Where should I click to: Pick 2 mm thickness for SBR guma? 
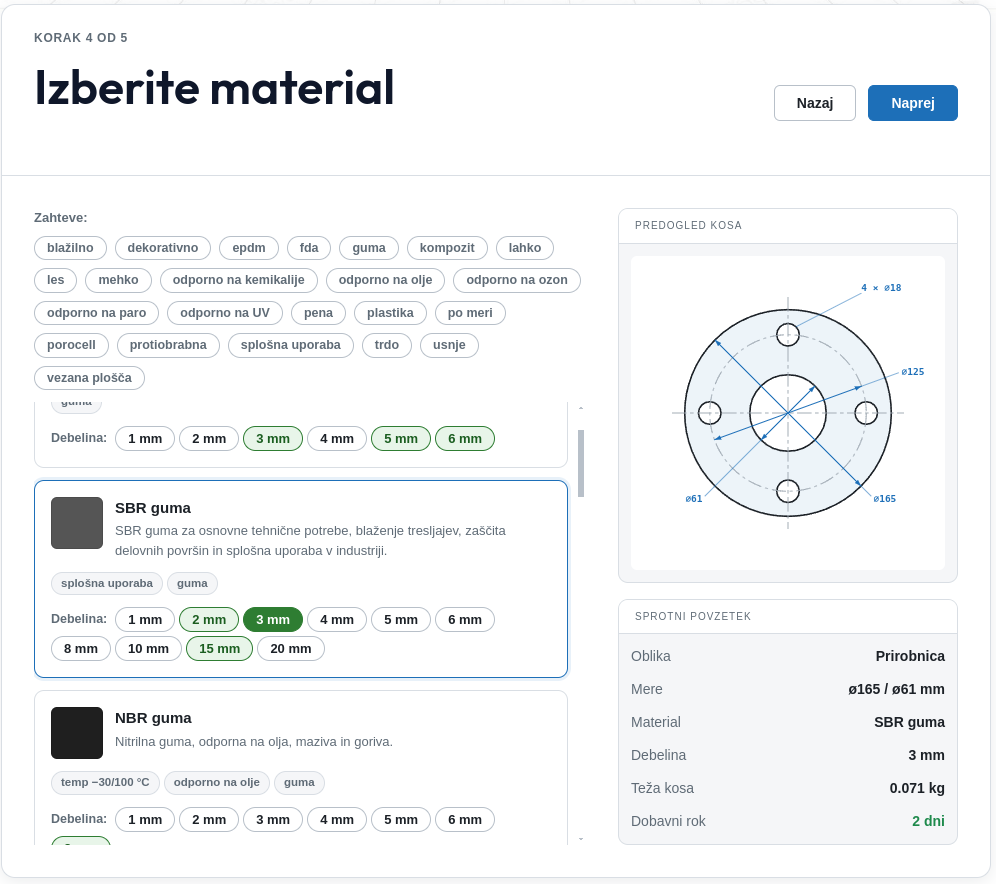(209, 619)
